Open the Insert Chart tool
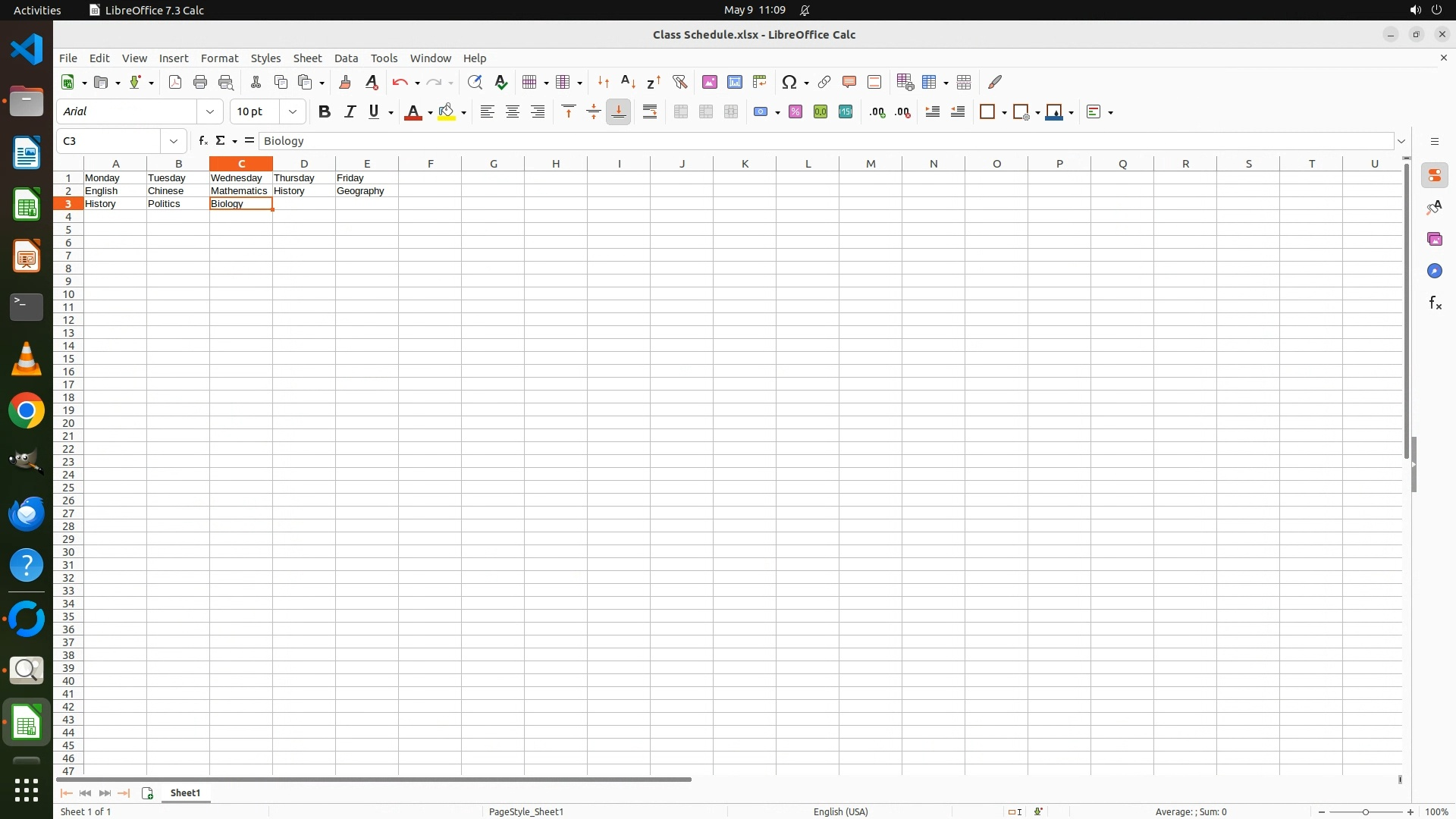Viewport: 1456px width, 819px height. coord(734,82)
